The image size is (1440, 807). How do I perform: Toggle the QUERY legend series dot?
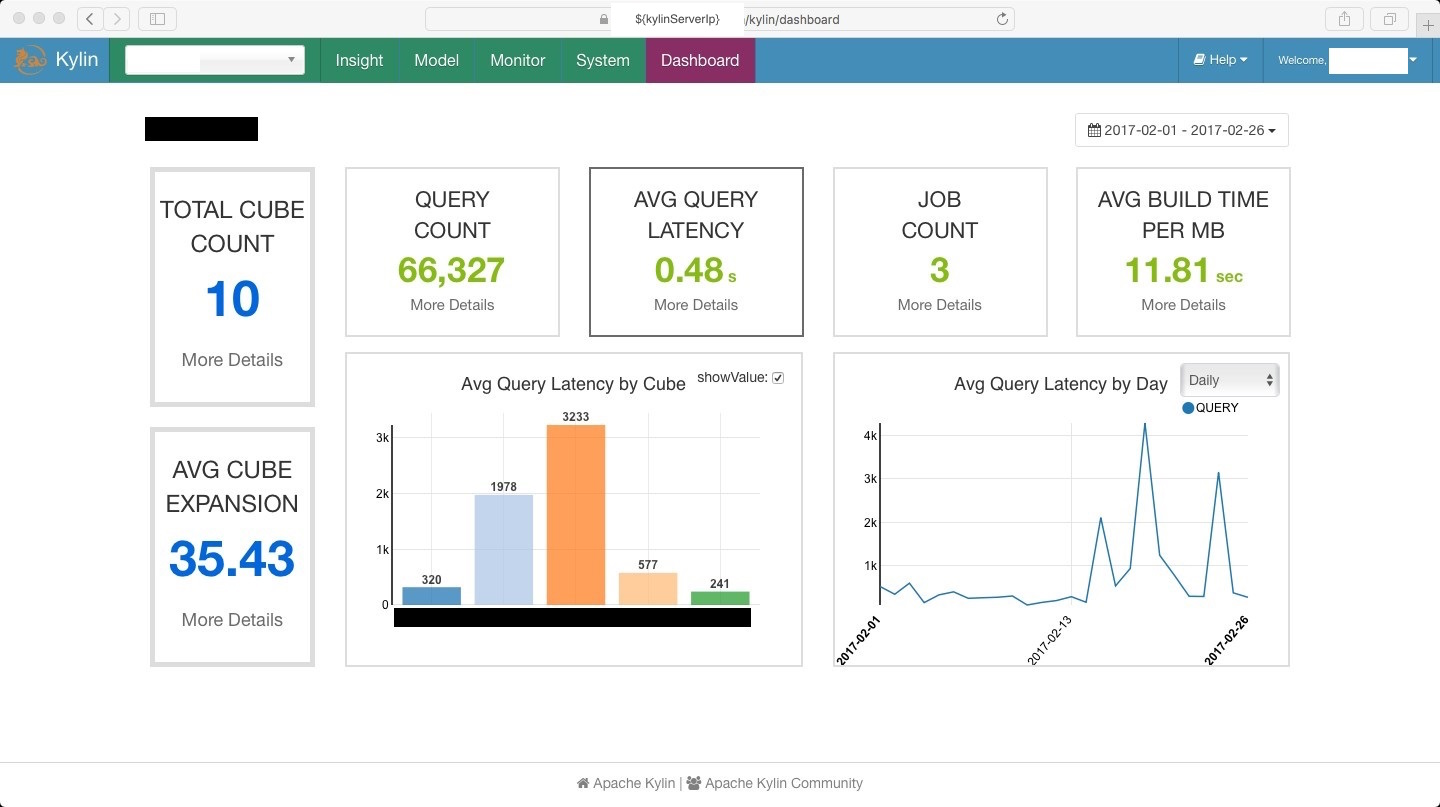[1188, 408]
